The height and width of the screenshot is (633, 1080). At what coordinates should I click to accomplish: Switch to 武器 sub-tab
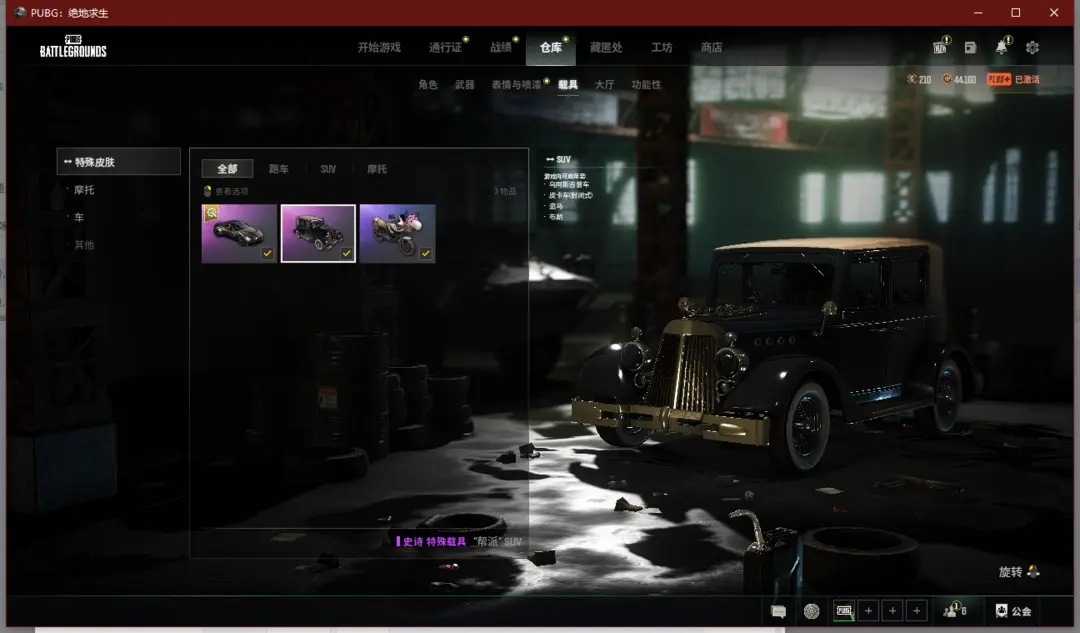(464, 84)
